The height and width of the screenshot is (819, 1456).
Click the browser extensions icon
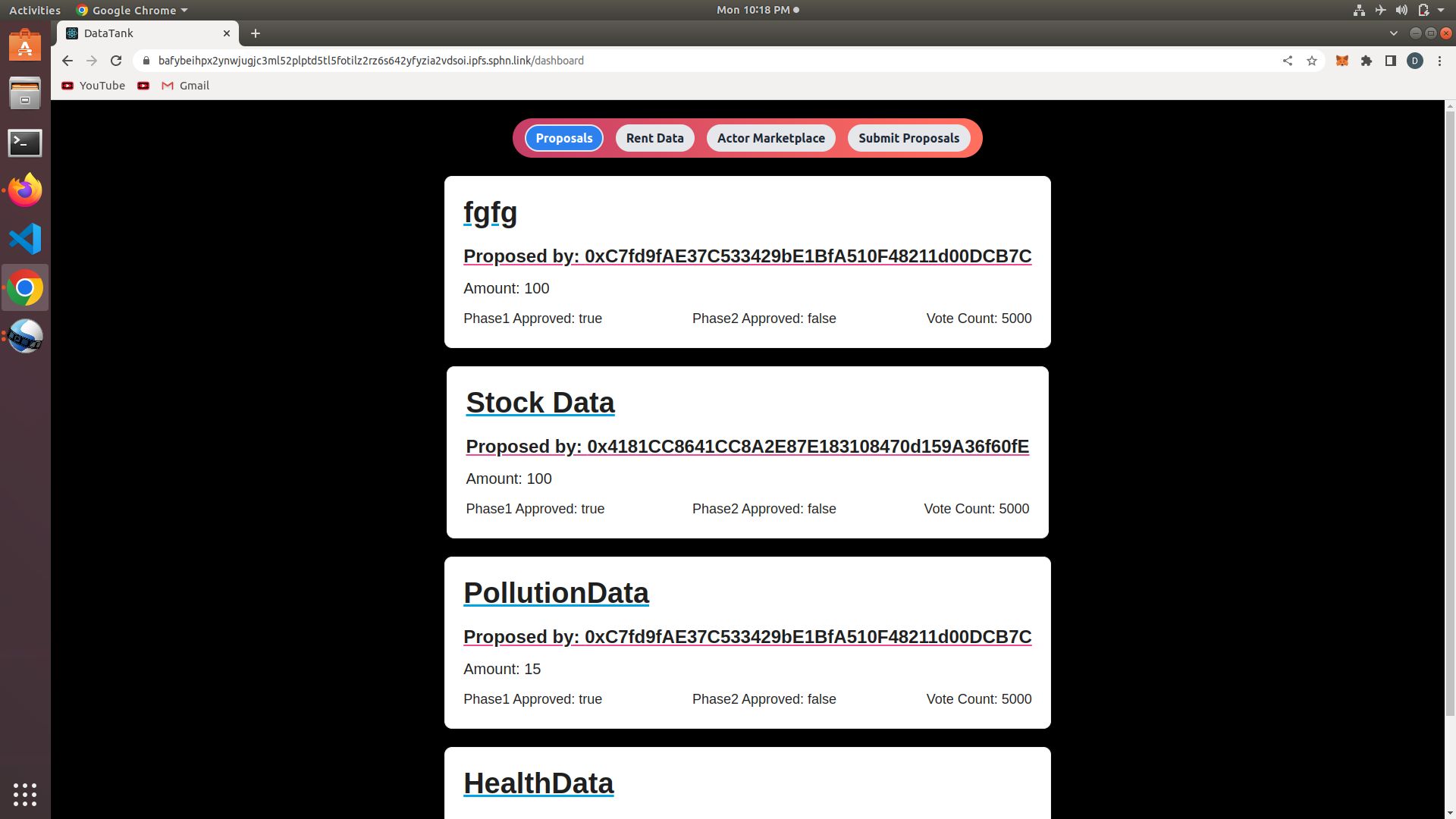[x=1366, y=60]
